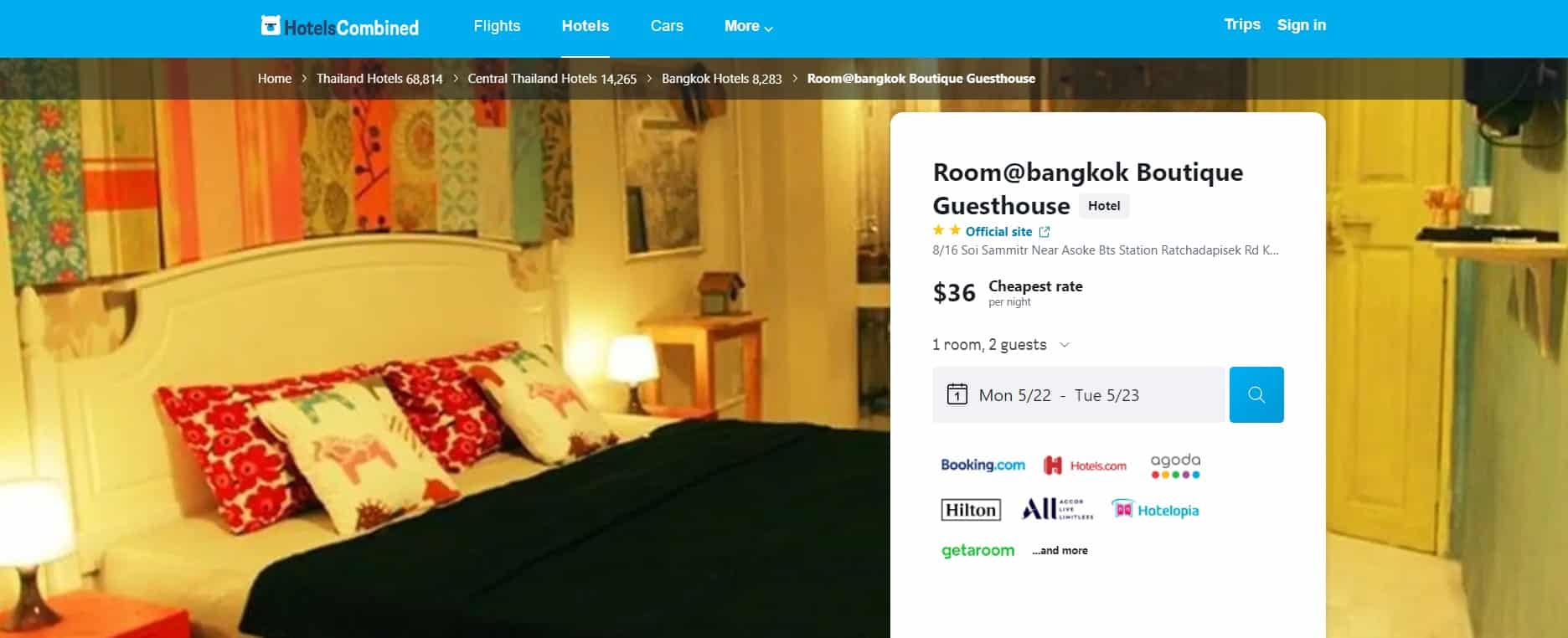The image size is (1568, 638).
Task: Click the Sign in link
Action: point(1301,25)
